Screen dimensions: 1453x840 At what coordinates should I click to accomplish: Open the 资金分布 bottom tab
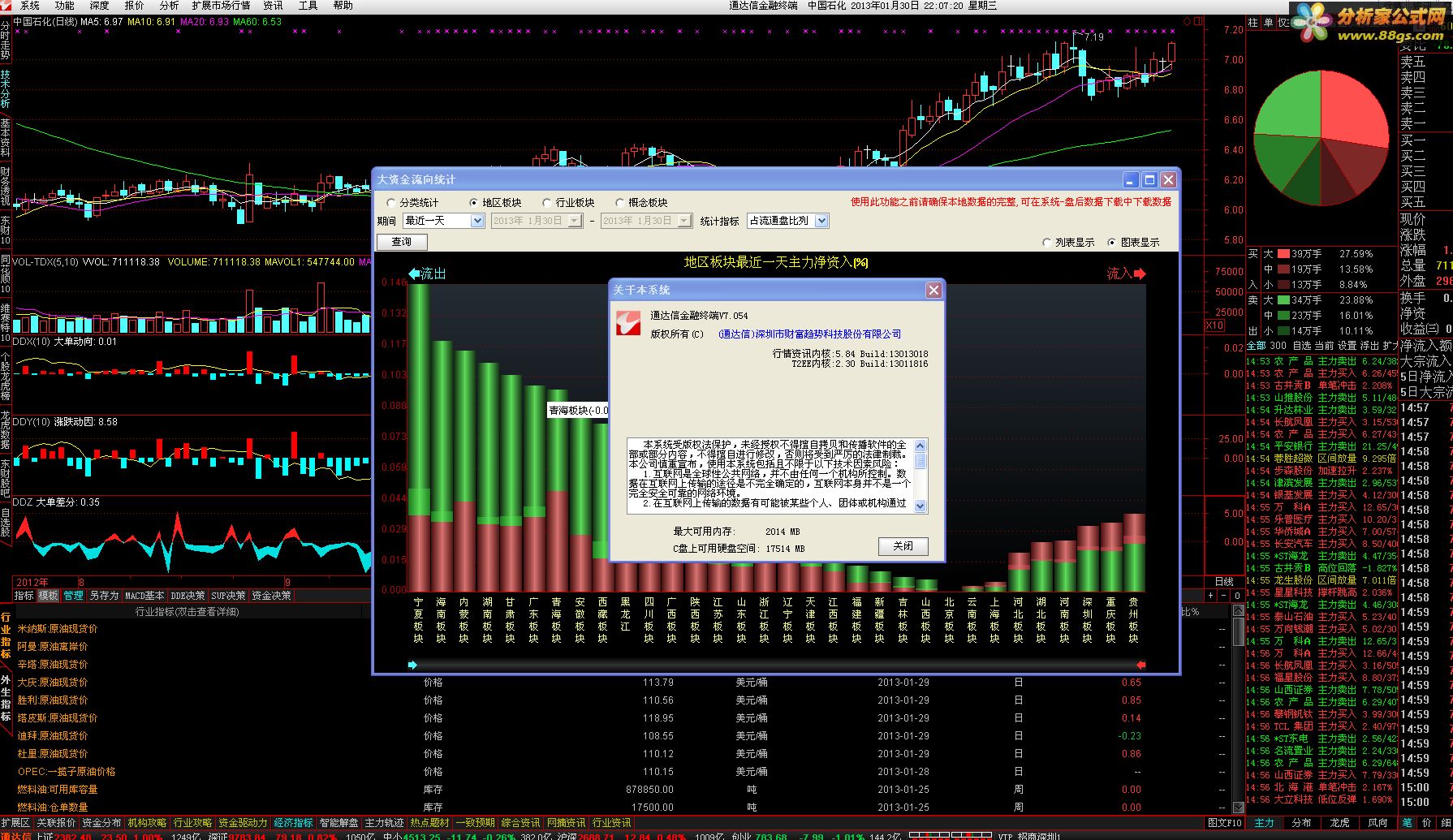tap(101, 823)
